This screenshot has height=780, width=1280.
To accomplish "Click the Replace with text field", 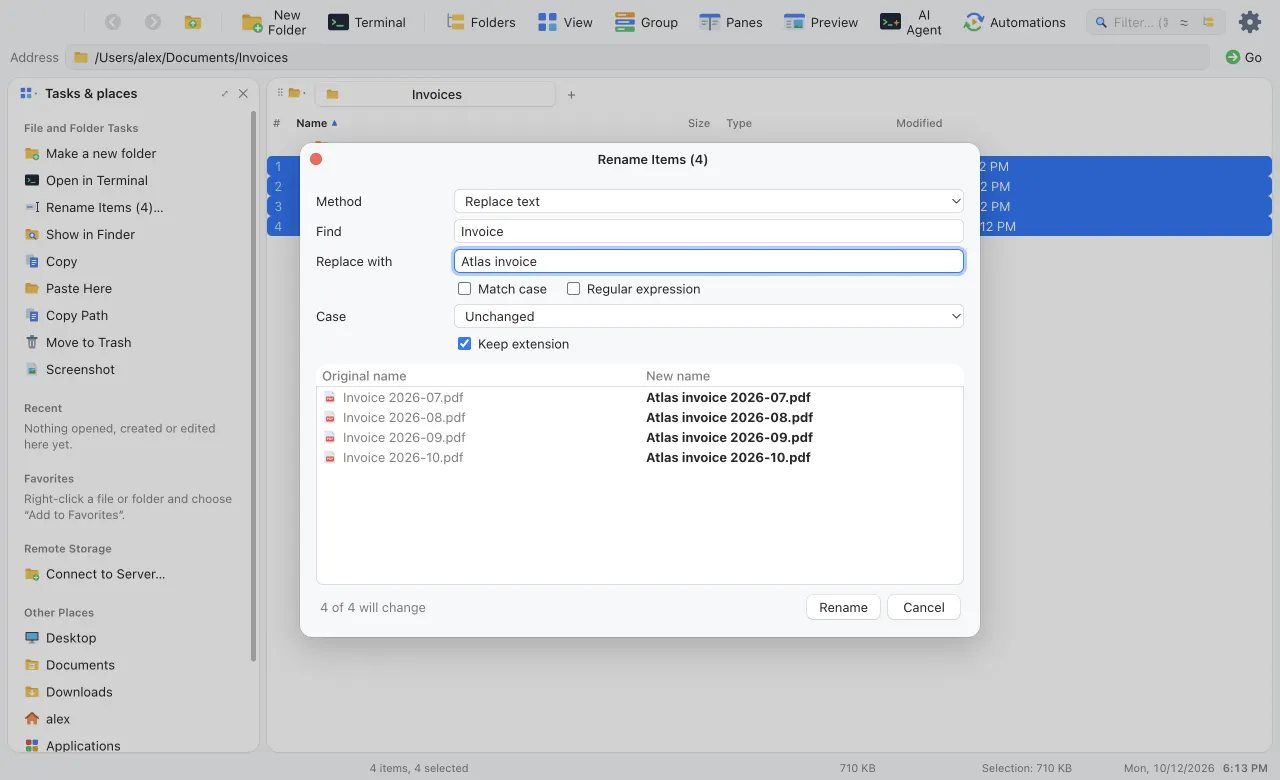I will point(709,262).
